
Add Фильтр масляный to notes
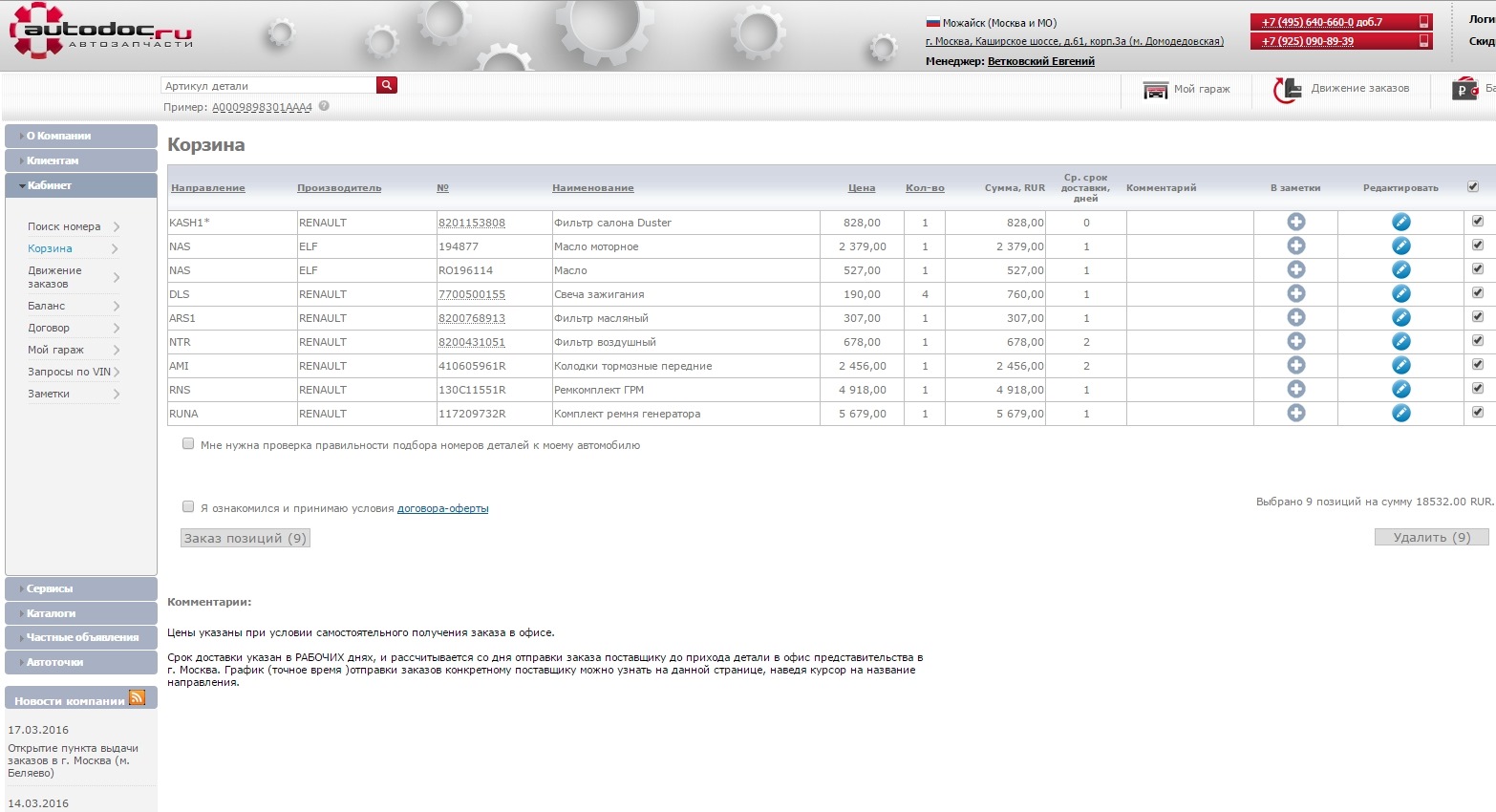point(1295,317)
